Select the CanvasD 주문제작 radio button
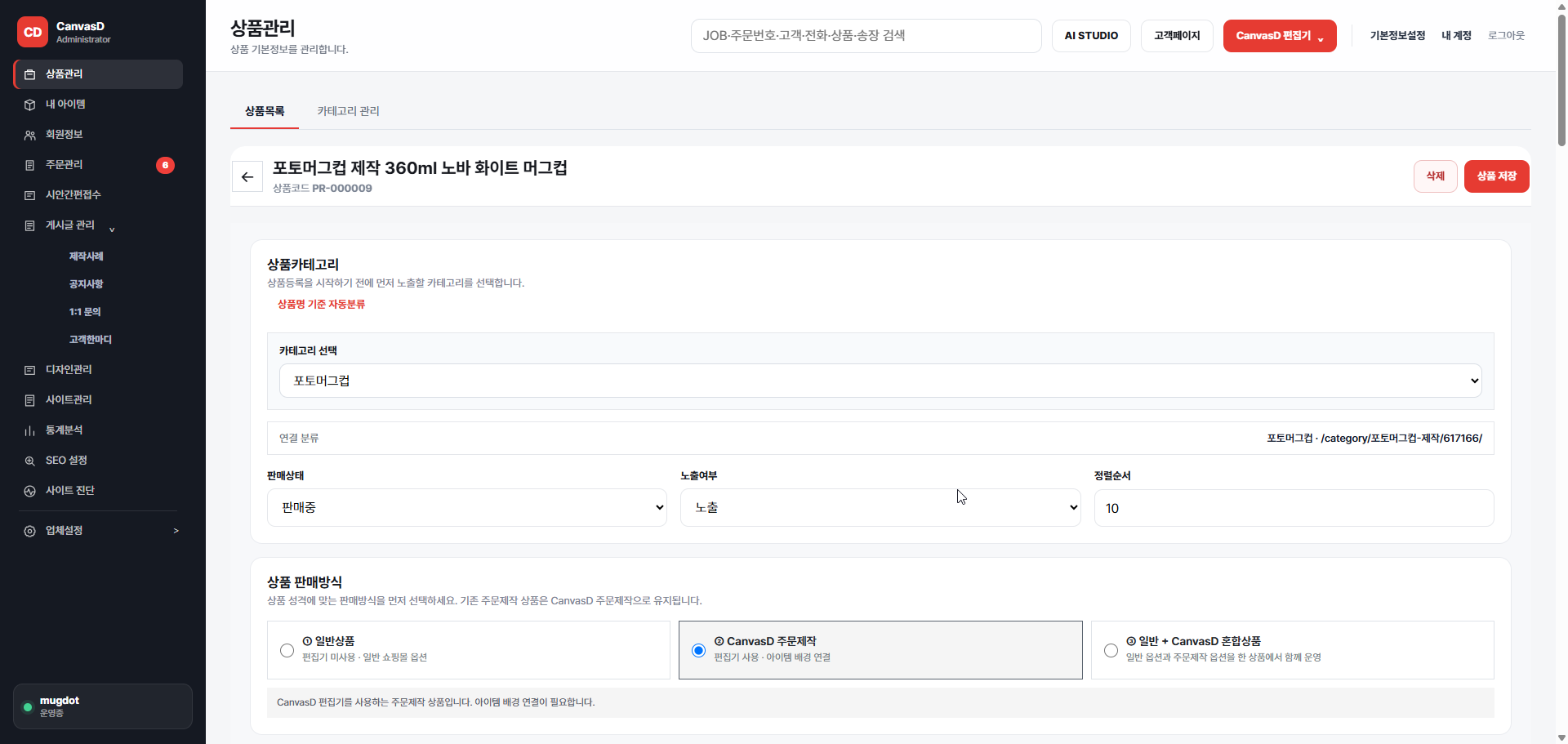This screenshot has height=744, width=1568. pyautogui.click(x=698, y=650)
